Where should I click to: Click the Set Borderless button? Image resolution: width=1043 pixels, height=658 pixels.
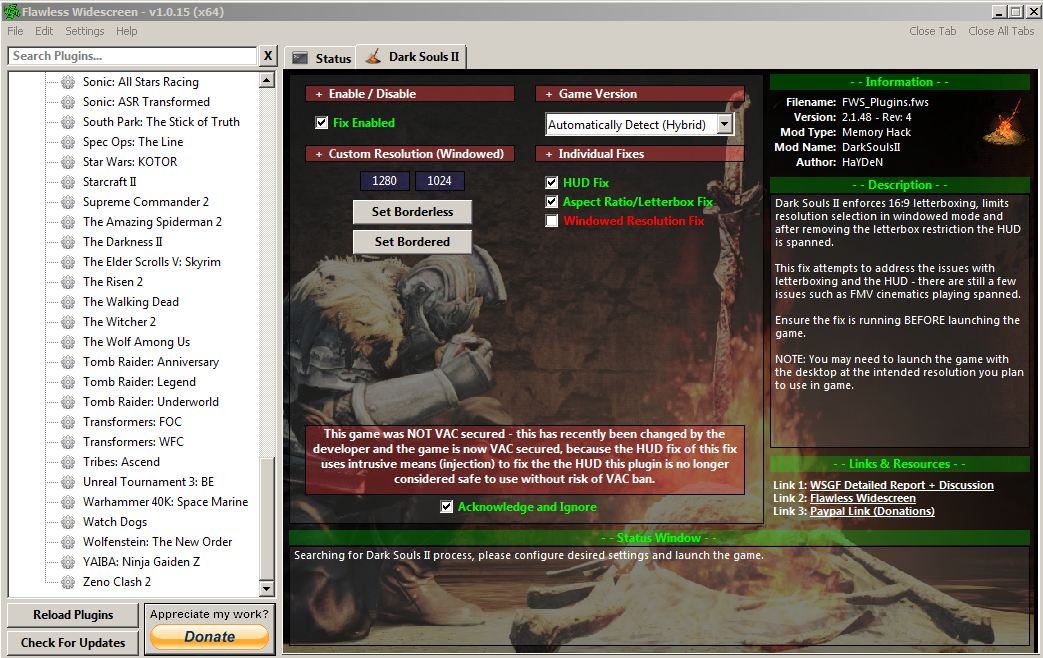pos(412,212)
